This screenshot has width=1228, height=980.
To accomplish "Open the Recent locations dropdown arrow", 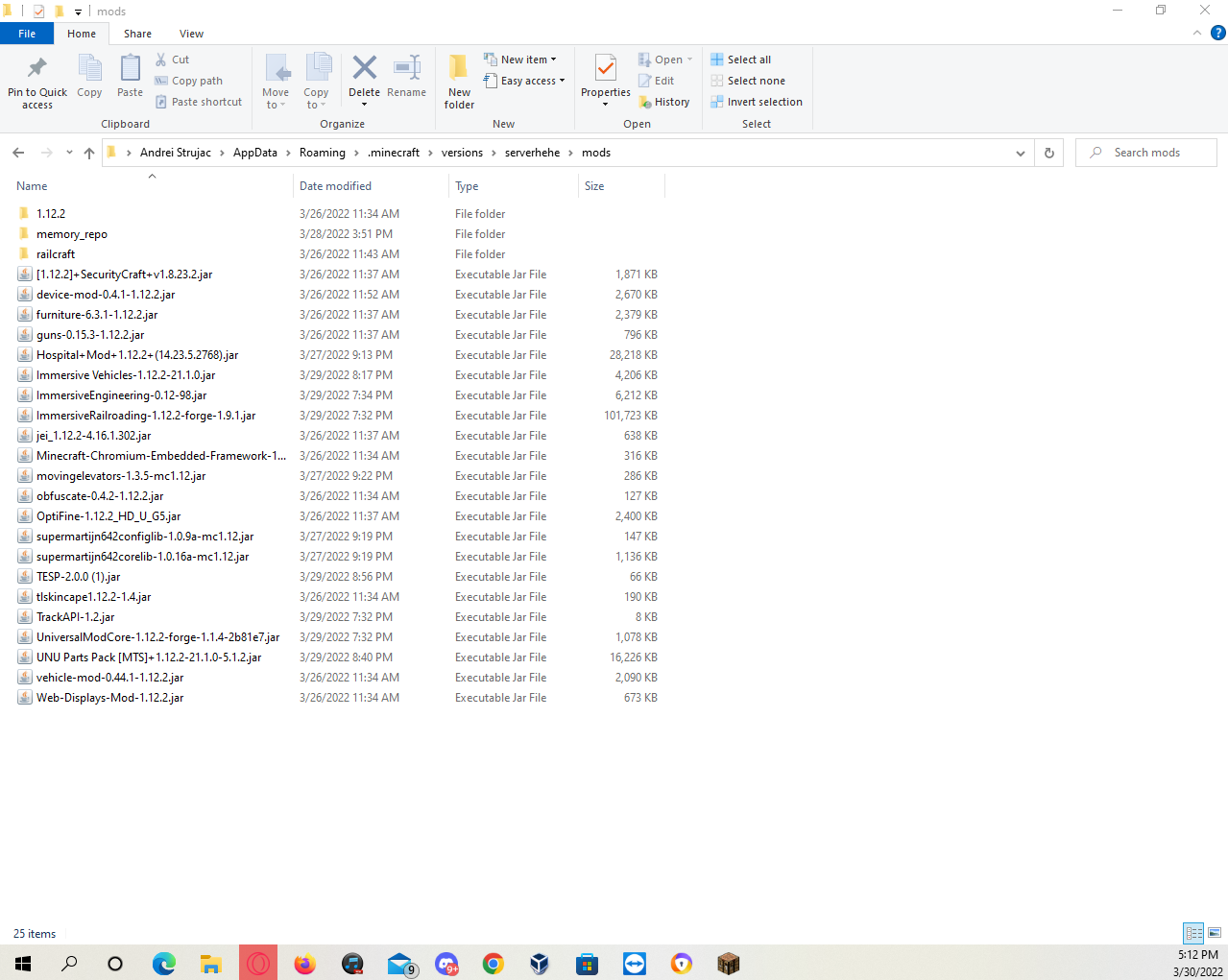I will [69, 153].
